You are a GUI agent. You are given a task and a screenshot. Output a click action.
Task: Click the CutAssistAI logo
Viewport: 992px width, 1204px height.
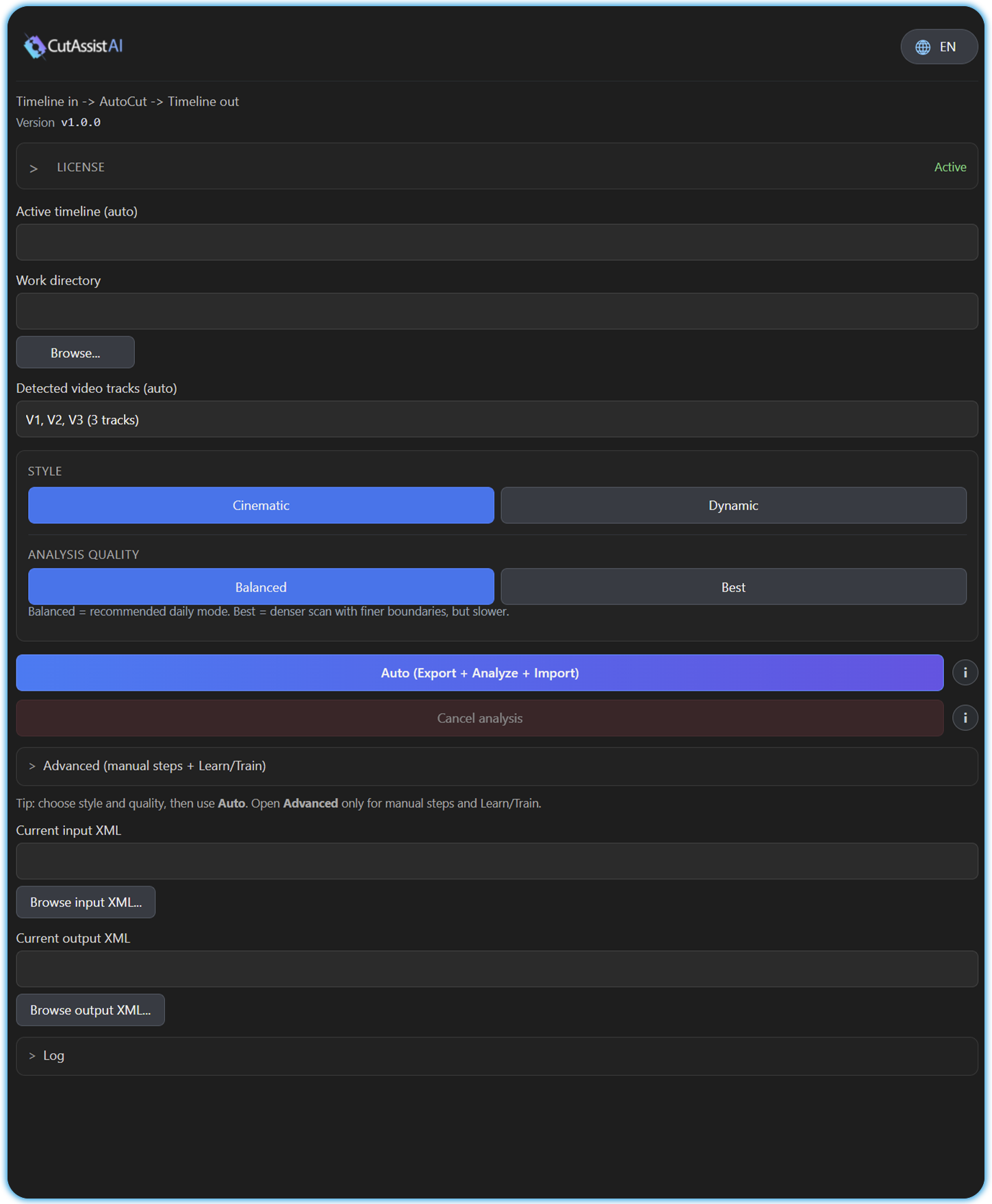pos(73,47)
